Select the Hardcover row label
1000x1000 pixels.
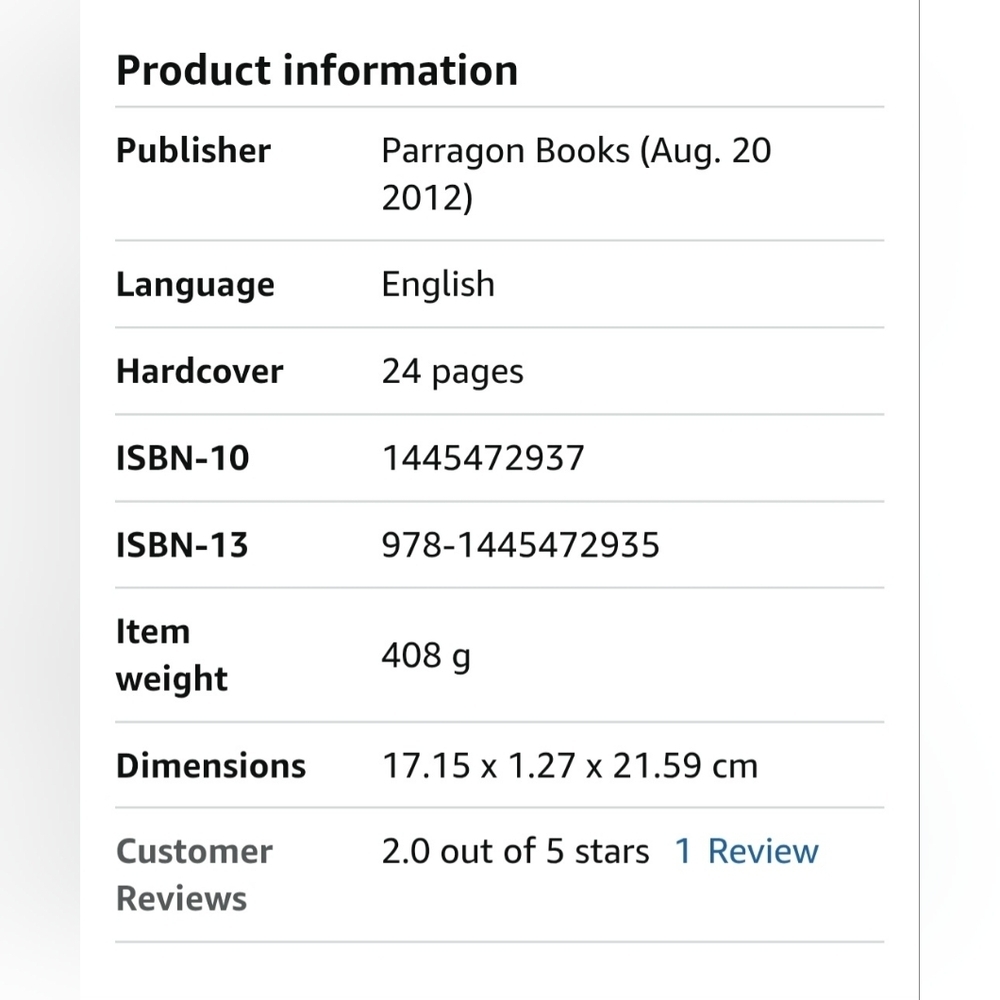[200, 371]
